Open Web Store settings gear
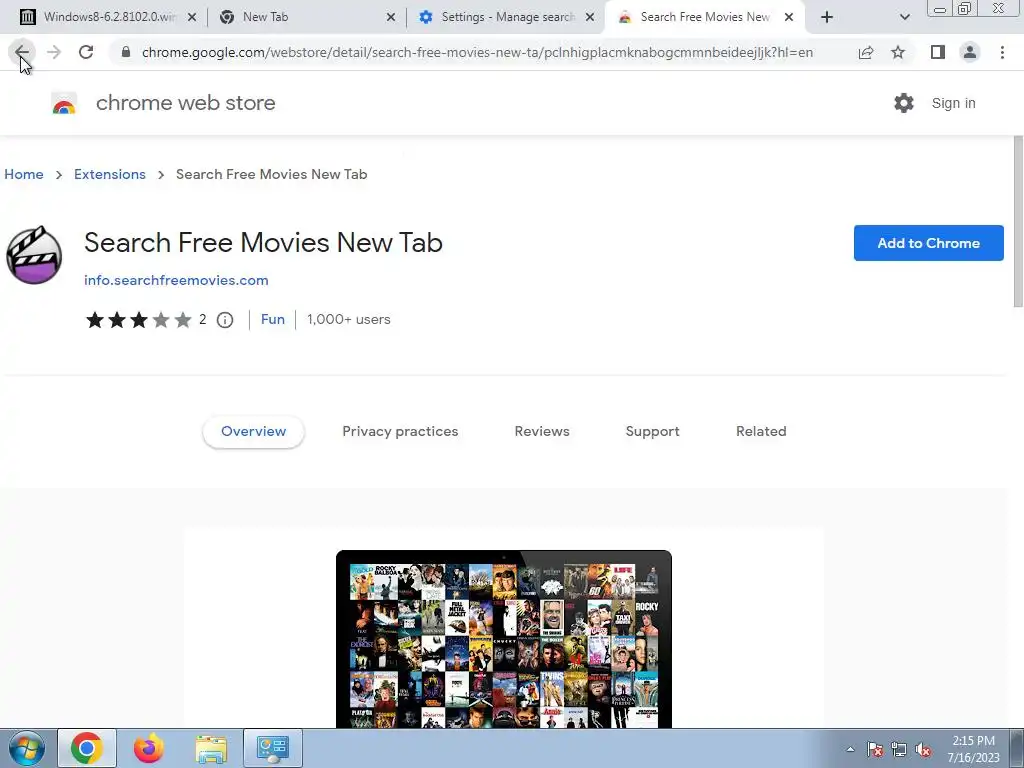Image resolution: width=1024 pixels, height=768 pixels. tap(904, 103)
